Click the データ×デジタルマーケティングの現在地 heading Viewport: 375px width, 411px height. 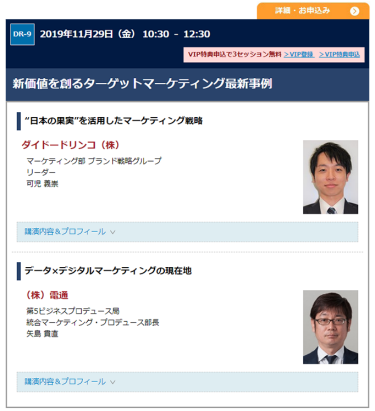click(x=108, y=271)
